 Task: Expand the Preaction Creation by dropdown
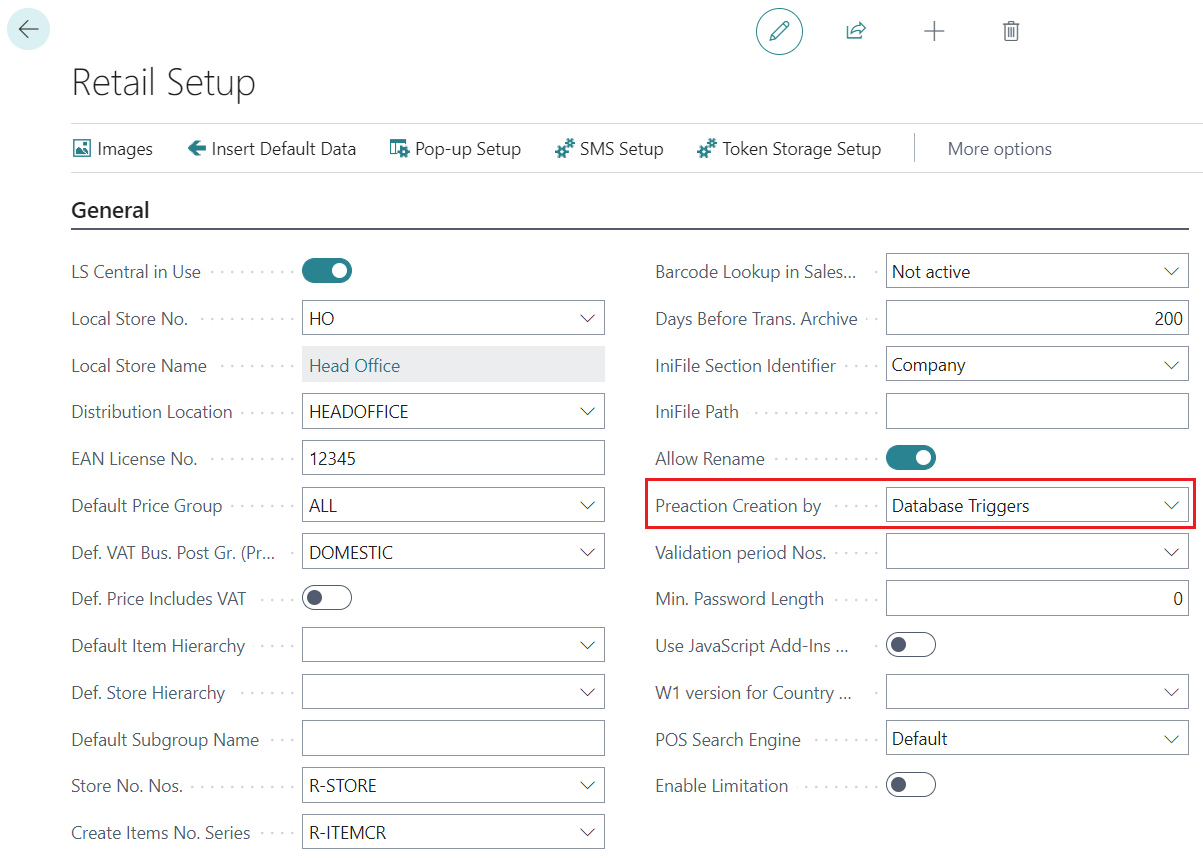(x=1171, y=506)
